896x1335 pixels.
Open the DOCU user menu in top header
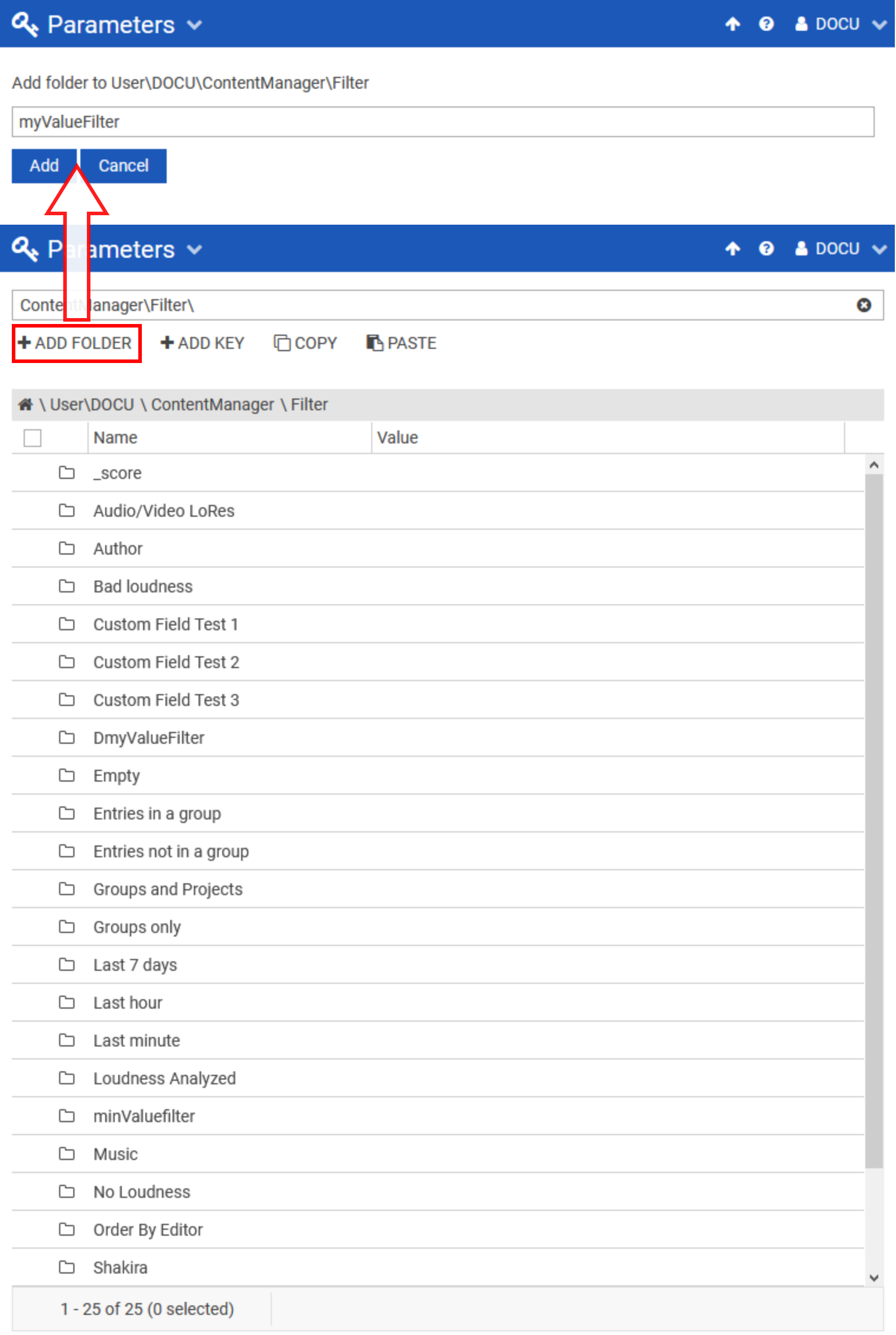tap(840, 24)
